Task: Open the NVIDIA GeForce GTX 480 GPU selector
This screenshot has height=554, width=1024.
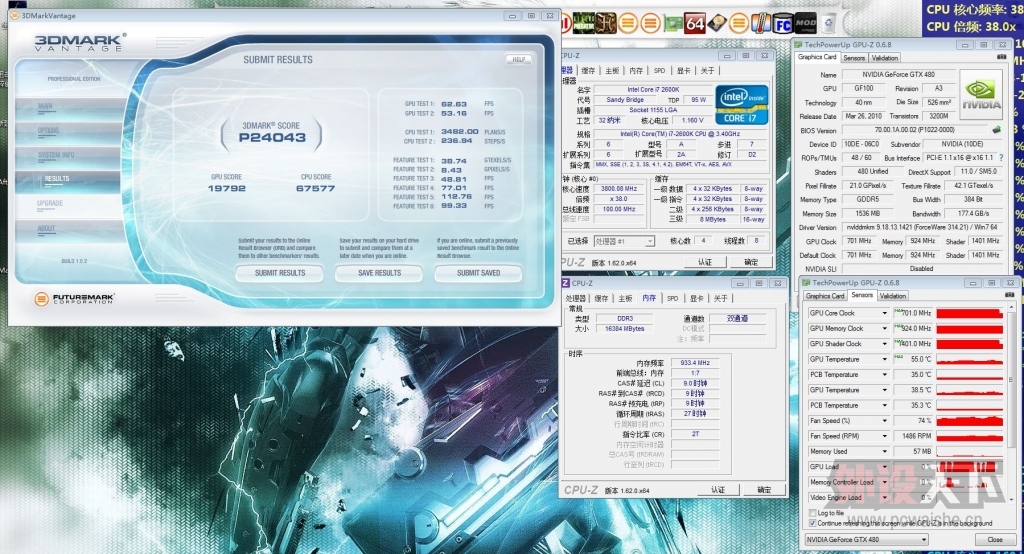Action: point(866,540)
